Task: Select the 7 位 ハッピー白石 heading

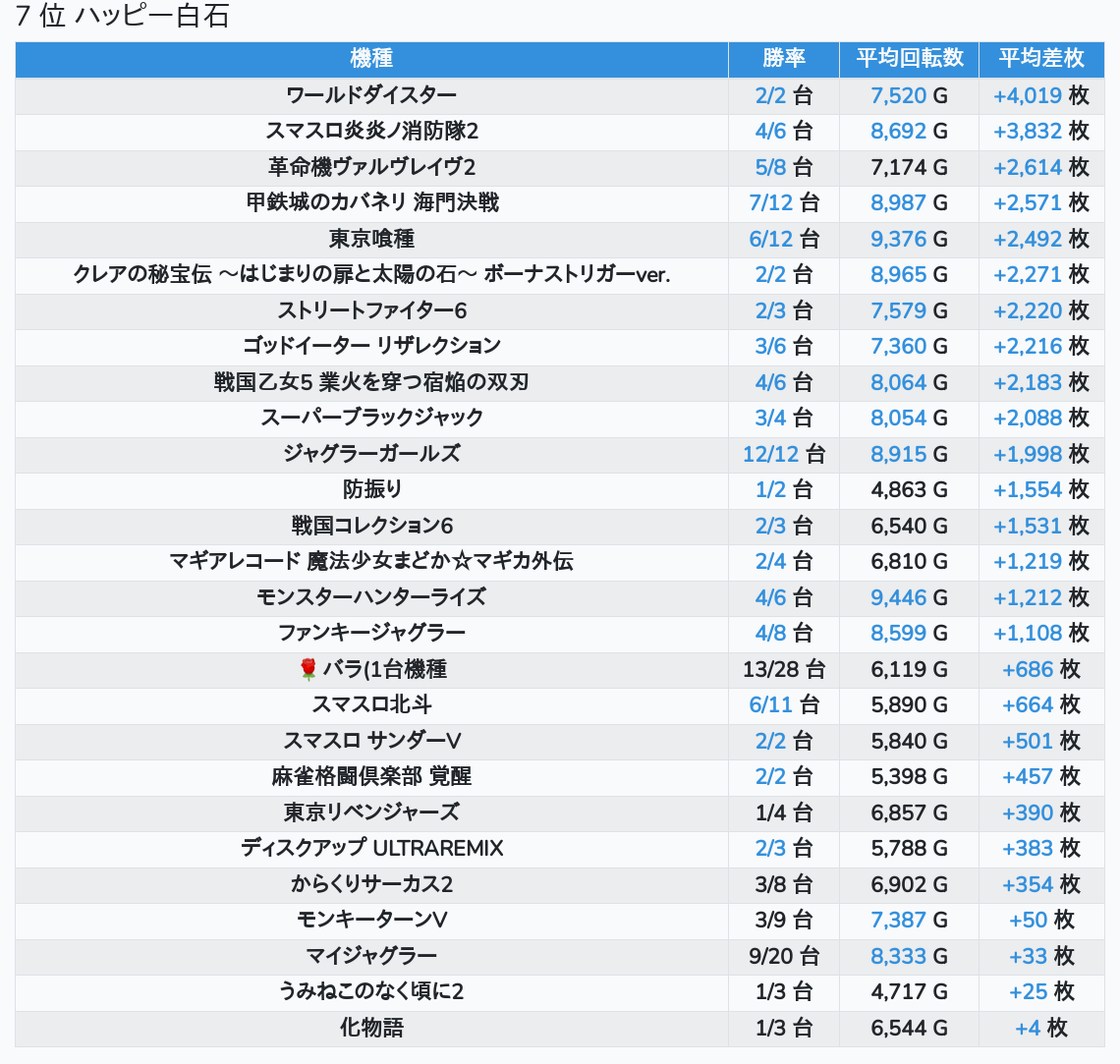Action: (x=122, y=16)
